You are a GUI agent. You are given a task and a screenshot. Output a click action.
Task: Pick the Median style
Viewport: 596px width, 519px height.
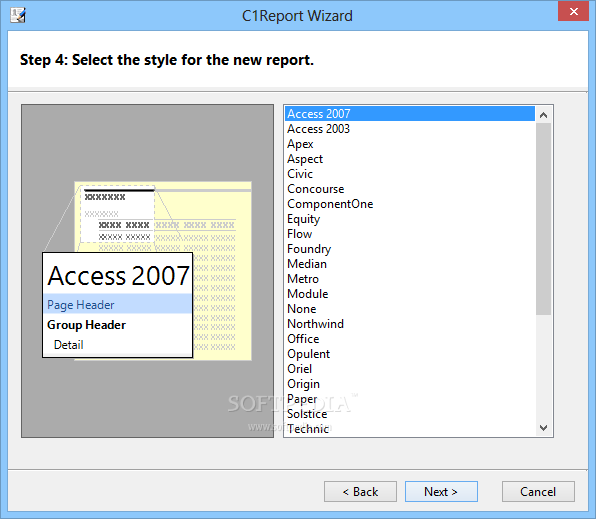(410, 264)
